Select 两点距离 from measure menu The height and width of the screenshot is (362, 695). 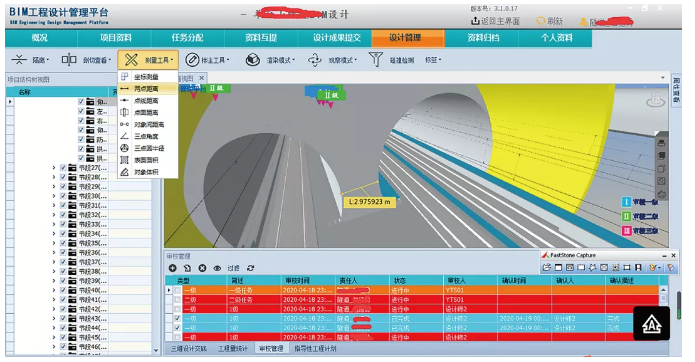pyautogui.click(x=148, y=89)
